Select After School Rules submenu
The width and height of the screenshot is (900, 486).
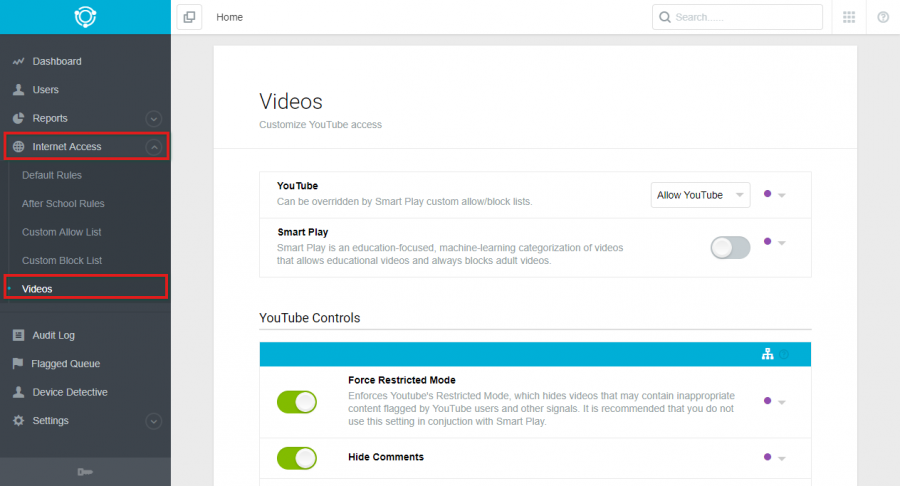coord(63,204)
